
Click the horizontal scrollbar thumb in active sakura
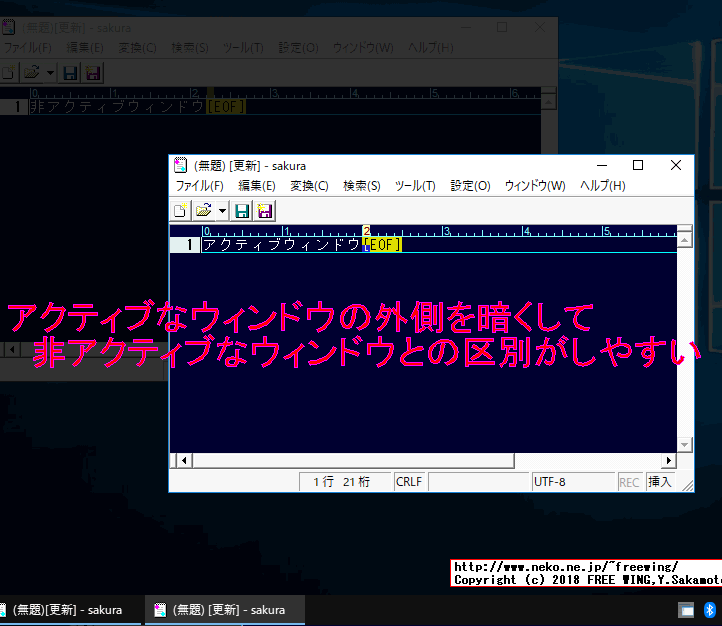[x=353, y=460]
